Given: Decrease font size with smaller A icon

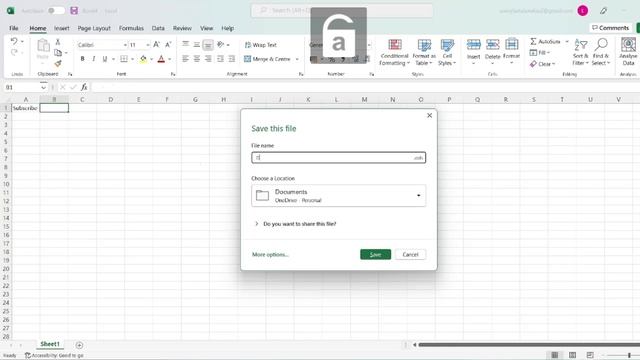Looking at the screenshot, I should pyautogui.click(x=168, y=44).
